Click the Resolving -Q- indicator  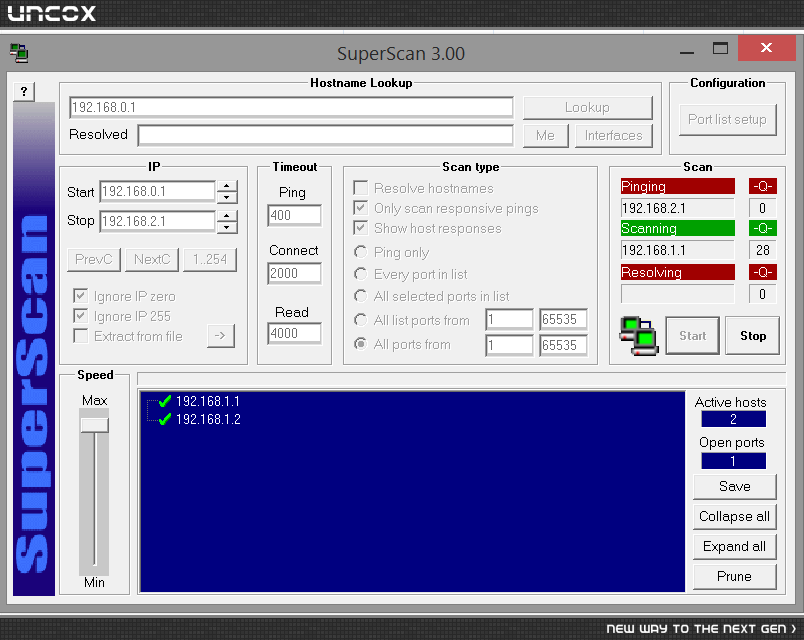click(x=762, y=272)
